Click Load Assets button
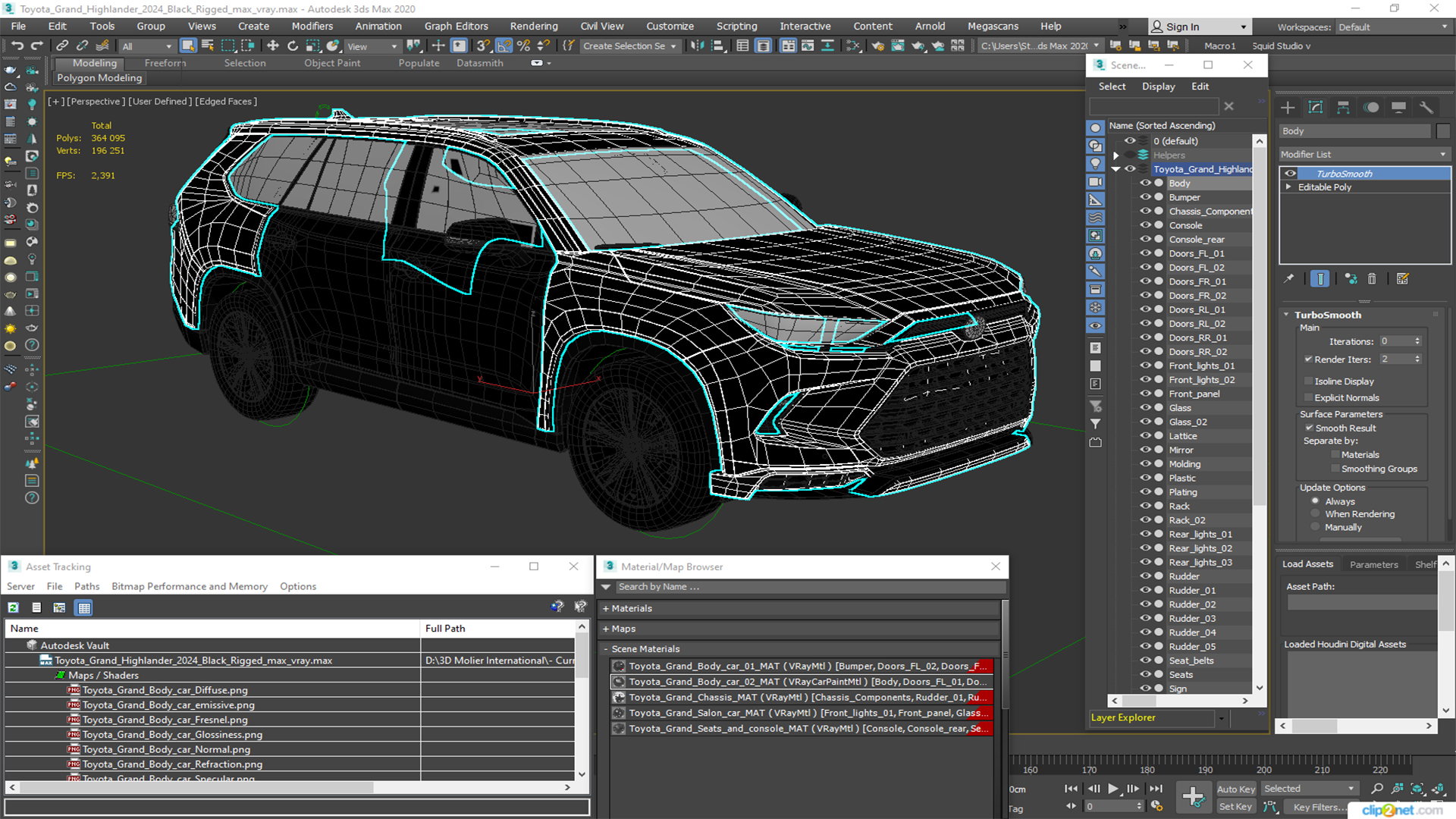 tap(1307, 564)
